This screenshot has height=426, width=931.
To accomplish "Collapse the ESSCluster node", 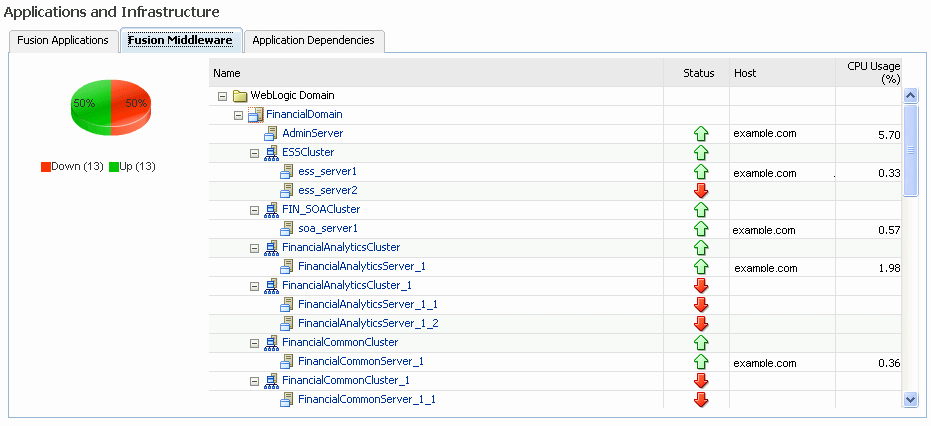I will click(x=255, y=153).
